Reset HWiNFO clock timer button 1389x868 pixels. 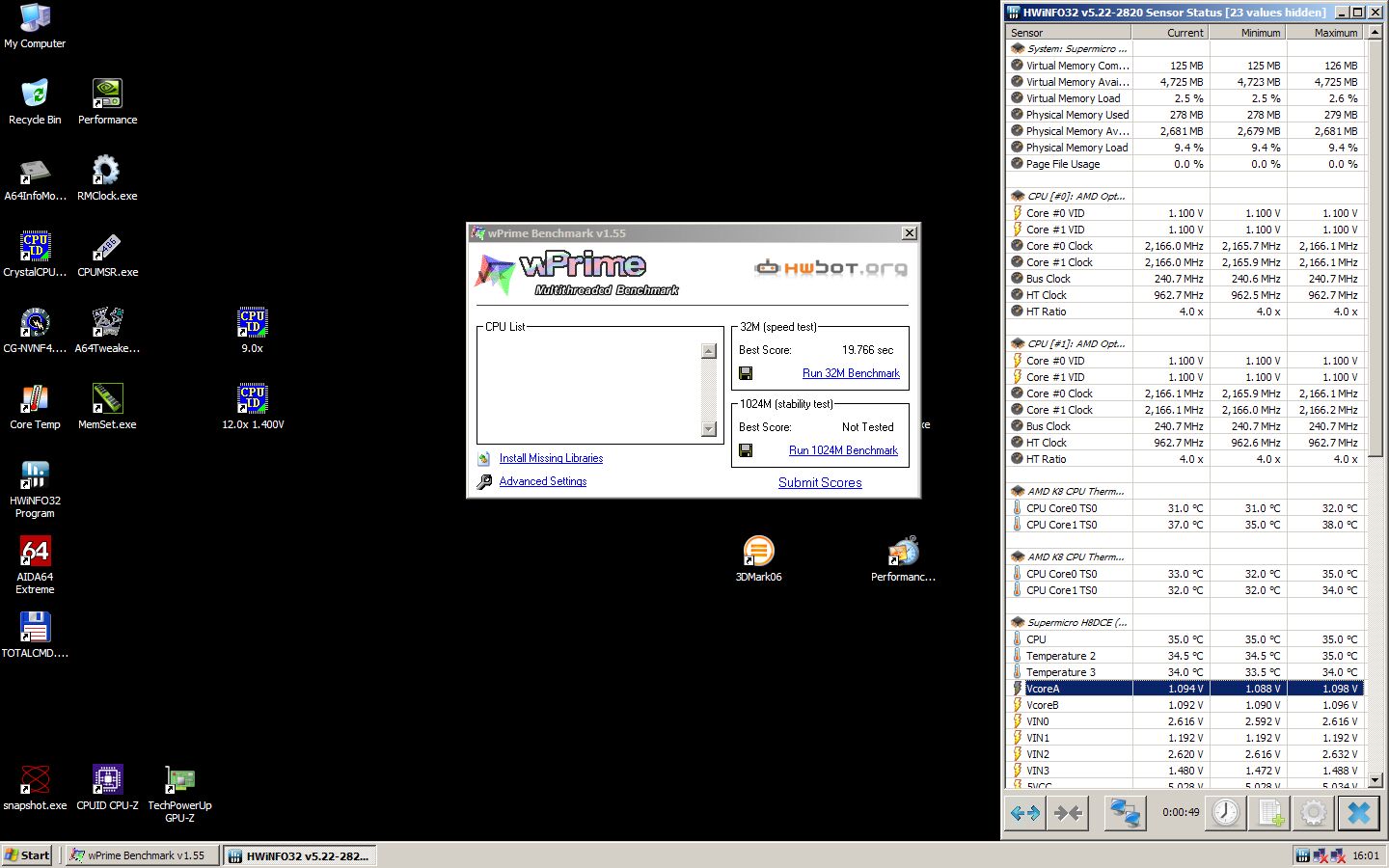(x=1225, y=813)
